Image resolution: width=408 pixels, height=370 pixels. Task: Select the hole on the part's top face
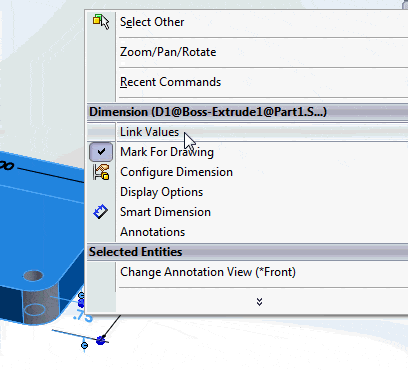coord(33,276)
